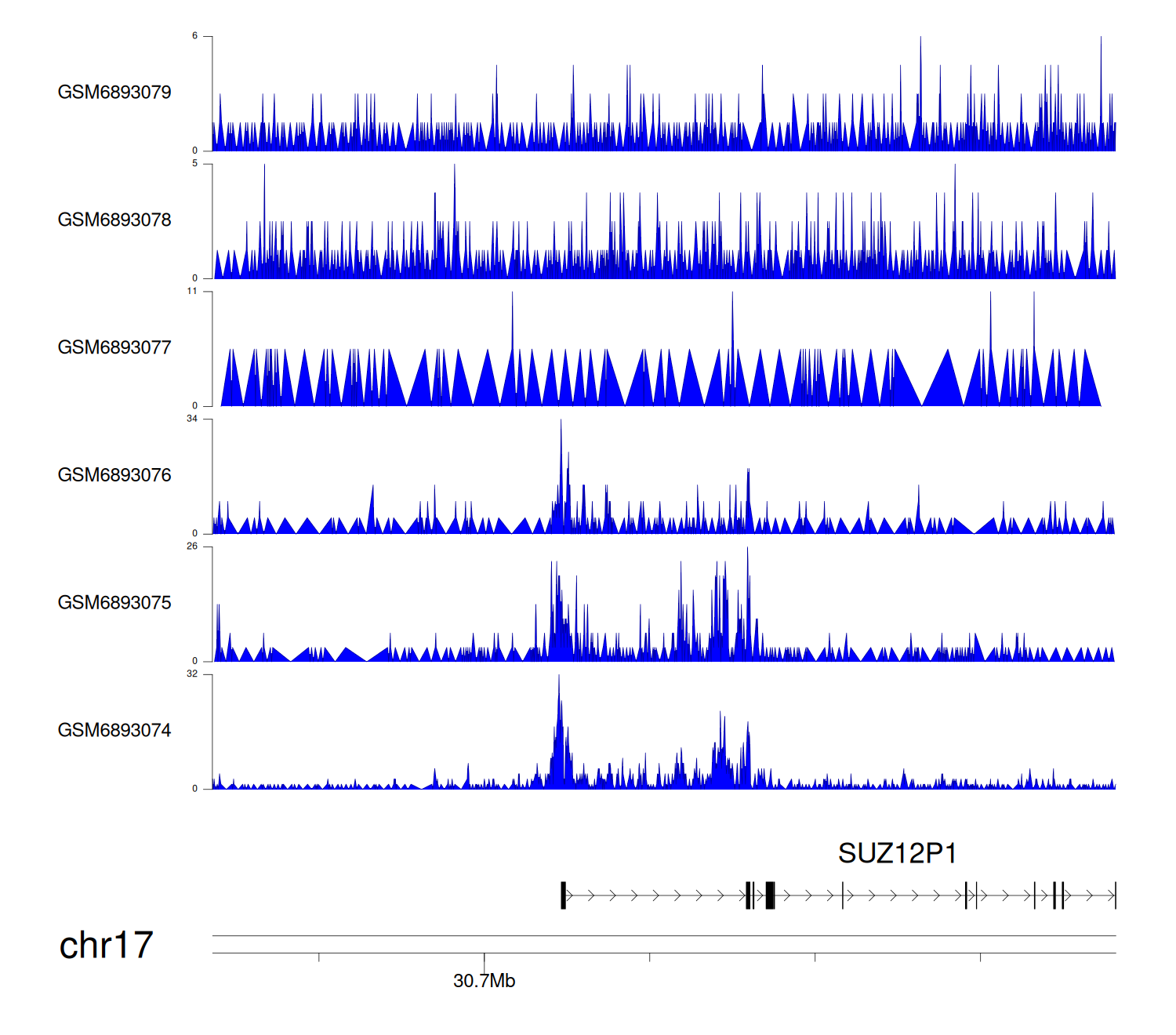This screenshot has width=1176, height=1035.
Task: Select the GSM6893078 track label
Action: [114, 220]
